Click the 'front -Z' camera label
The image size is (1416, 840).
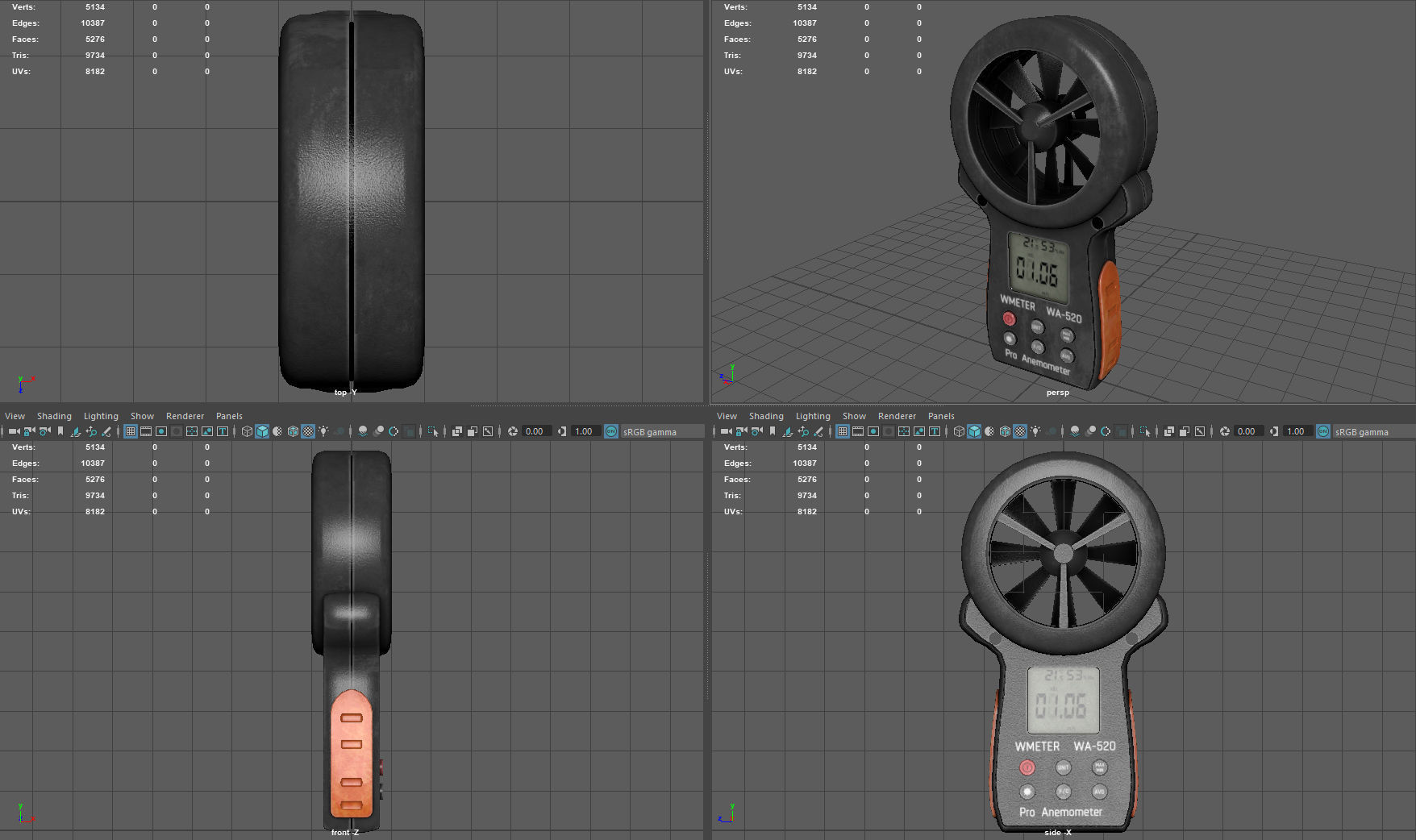coord(345,832)
